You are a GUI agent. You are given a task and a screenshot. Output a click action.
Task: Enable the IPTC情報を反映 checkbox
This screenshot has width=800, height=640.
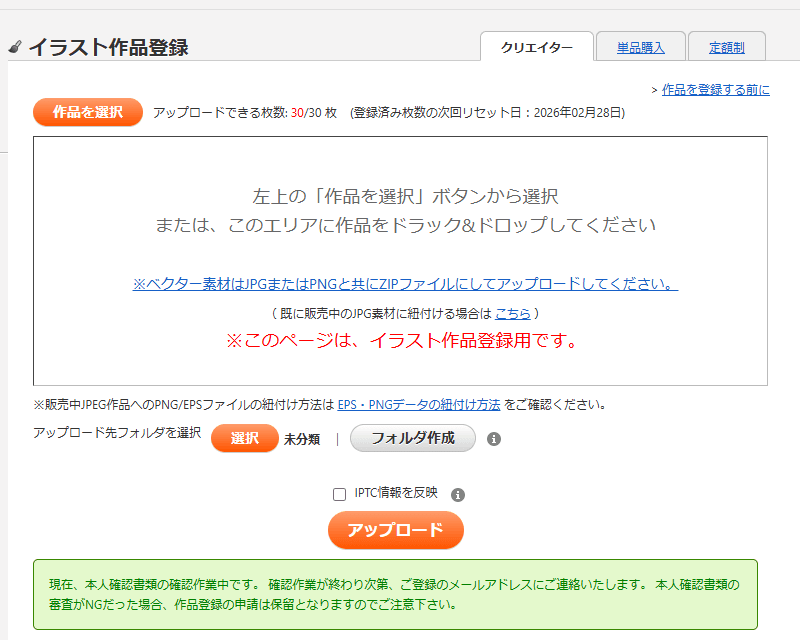pos(340,494)
